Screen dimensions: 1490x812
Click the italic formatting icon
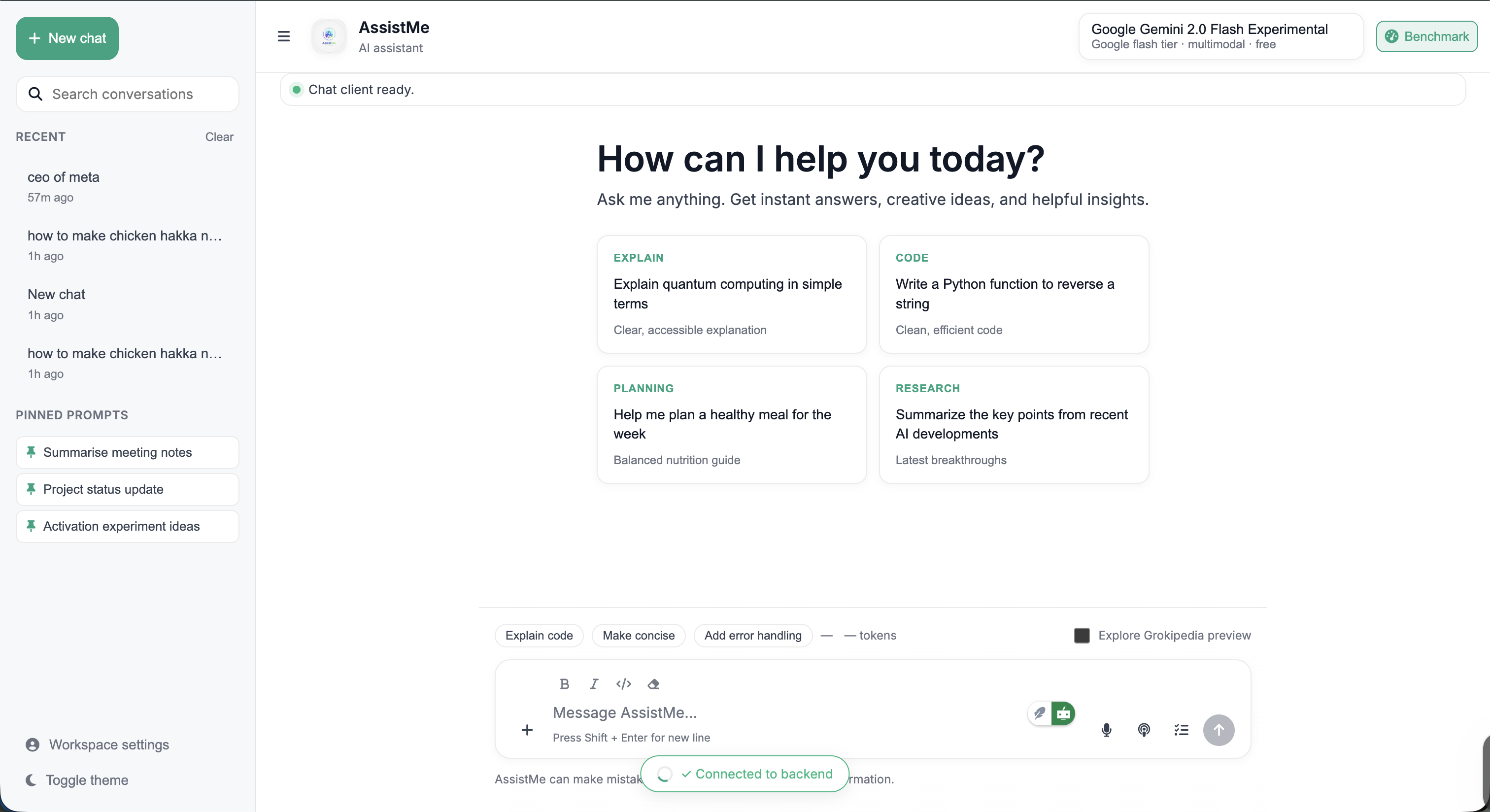tap(593, 683)
